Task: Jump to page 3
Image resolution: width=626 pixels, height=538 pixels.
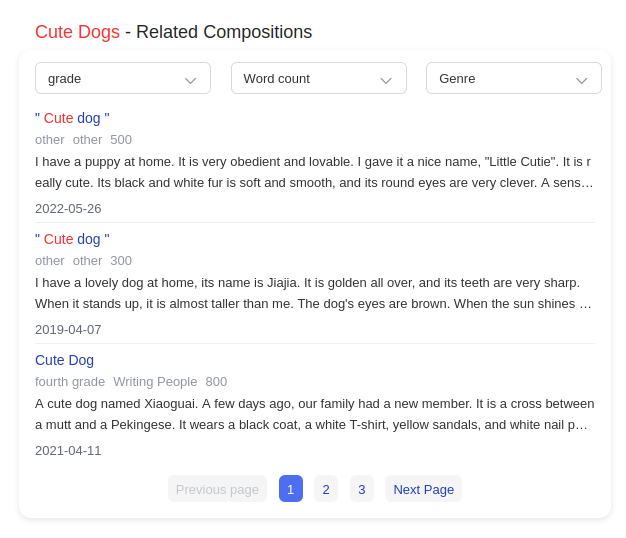Action: click(362, 489)
